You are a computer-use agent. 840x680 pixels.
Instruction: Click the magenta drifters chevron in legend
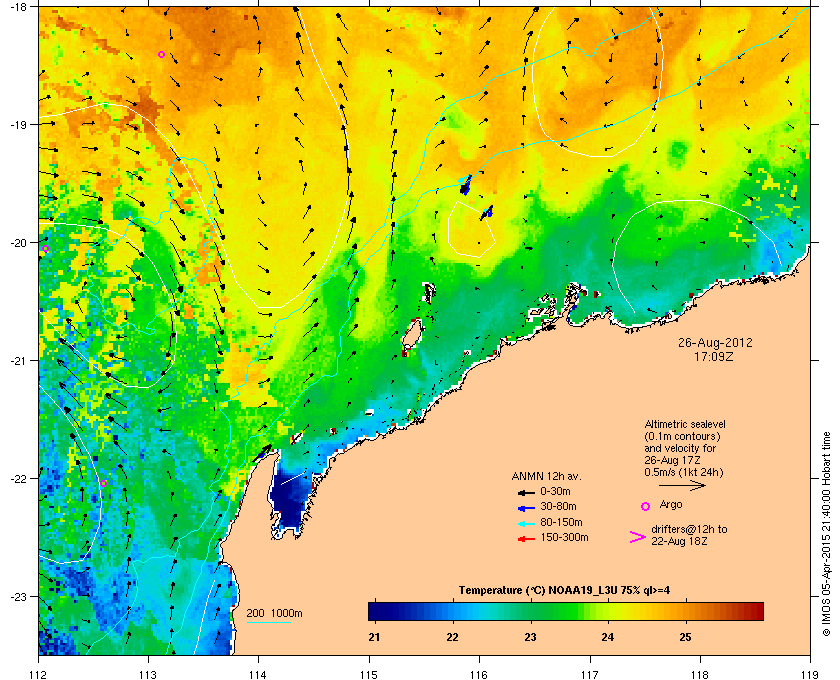[638, 537]
